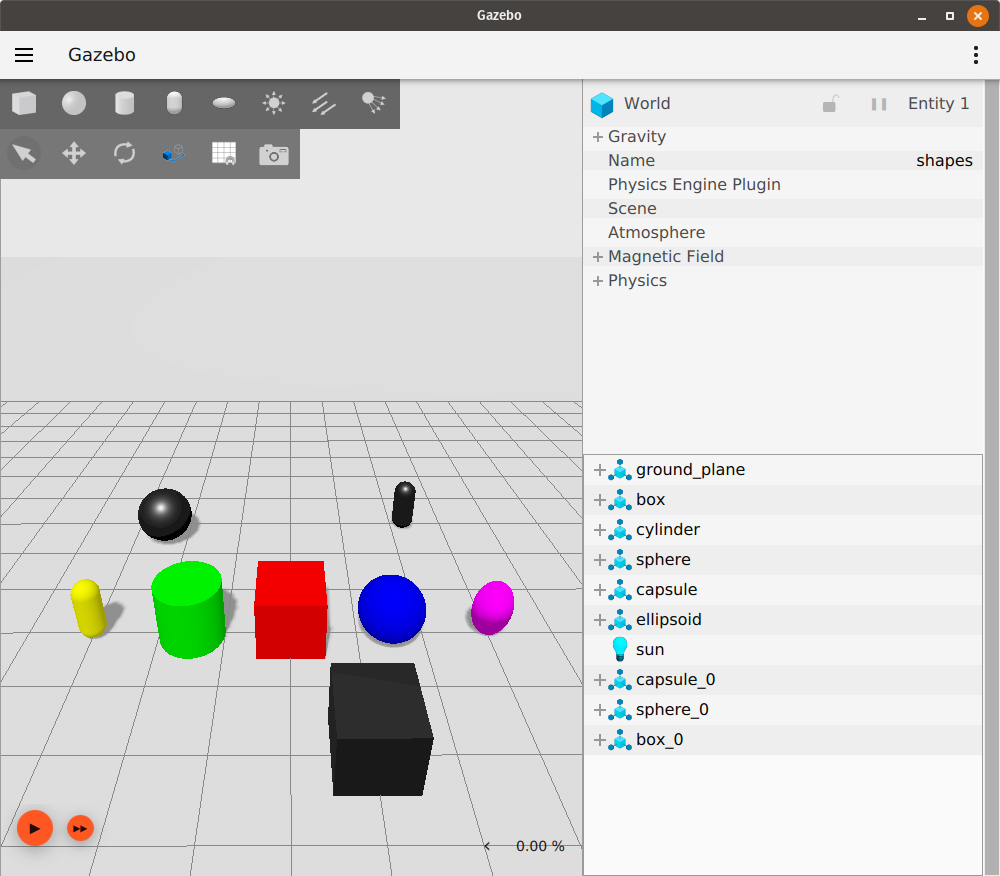Expand the Physics property
The width and height of the screenshot is (1000, 876).
598,281
